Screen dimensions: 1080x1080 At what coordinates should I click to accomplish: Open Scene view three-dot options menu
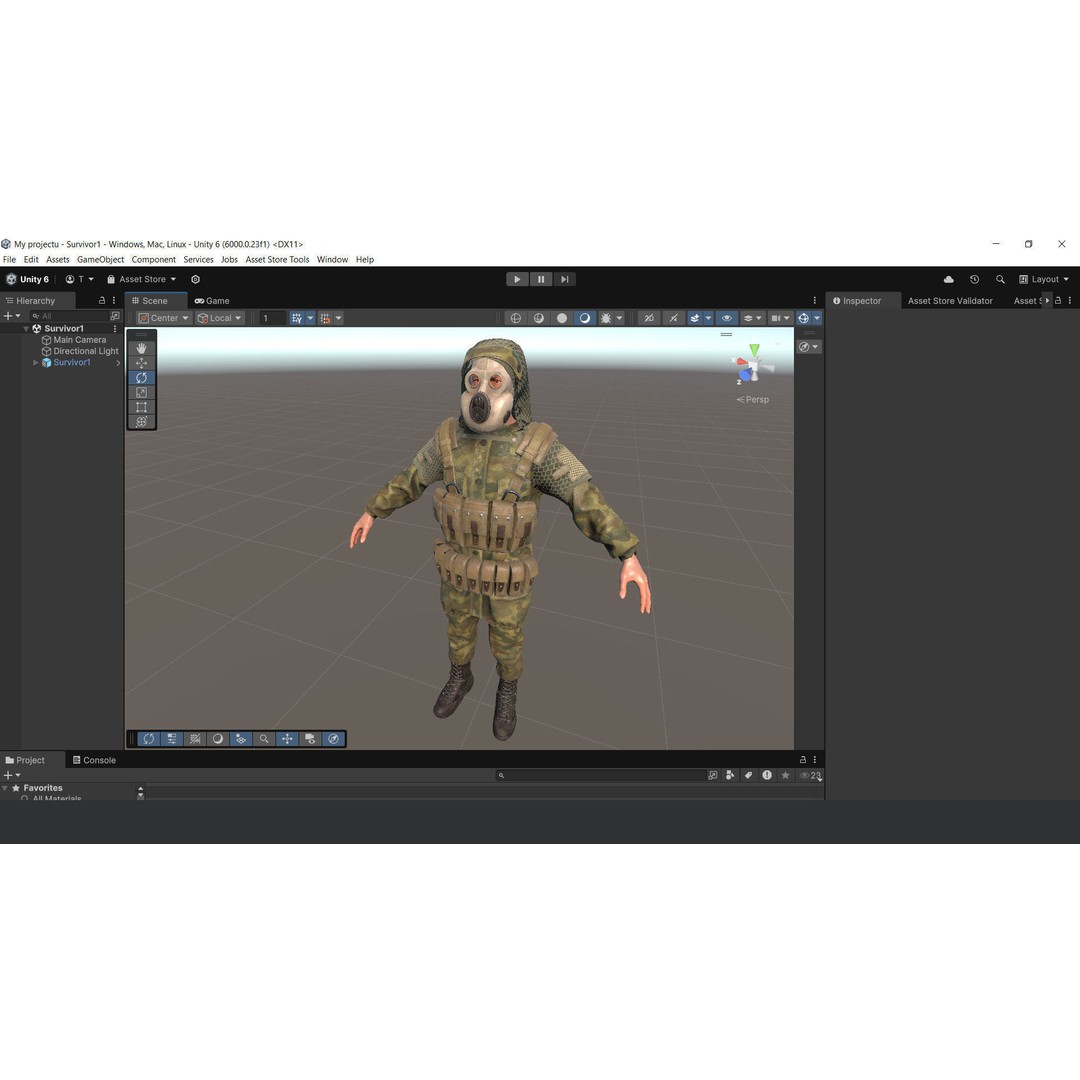[x=815, y=300]
